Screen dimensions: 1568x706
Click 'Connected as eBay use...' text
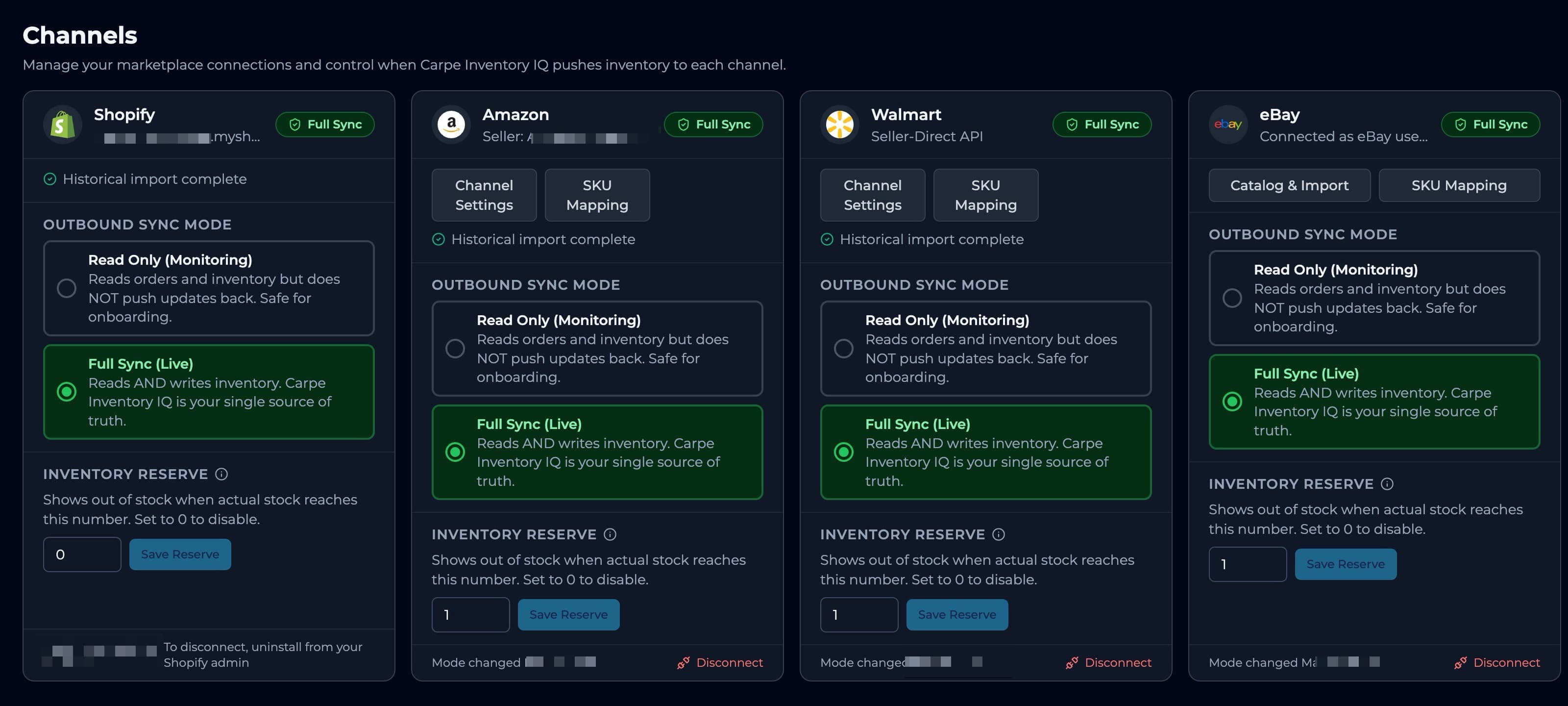1344,136
